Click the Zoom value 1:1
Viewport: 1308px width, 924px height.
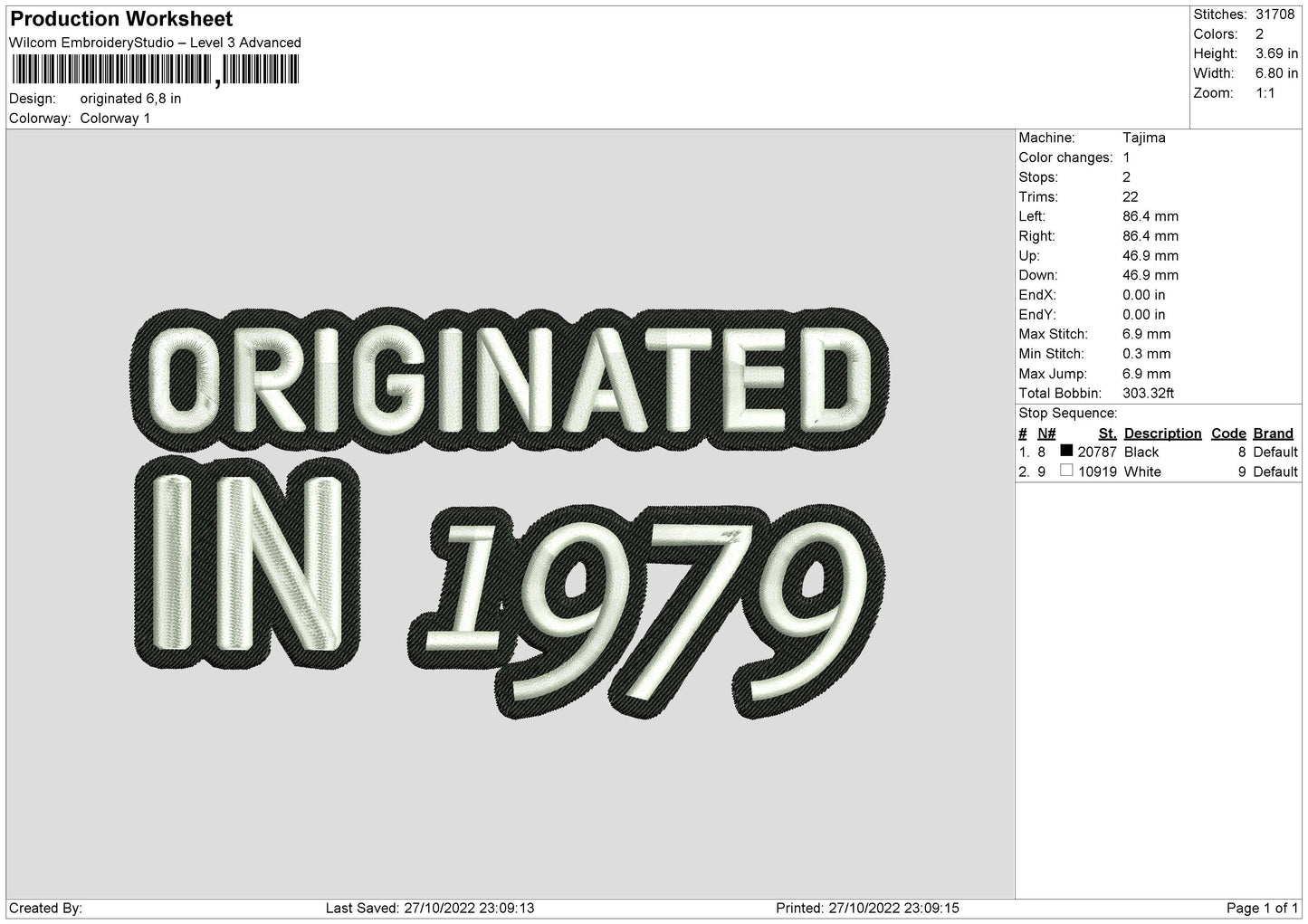(x=1265, y=93)
